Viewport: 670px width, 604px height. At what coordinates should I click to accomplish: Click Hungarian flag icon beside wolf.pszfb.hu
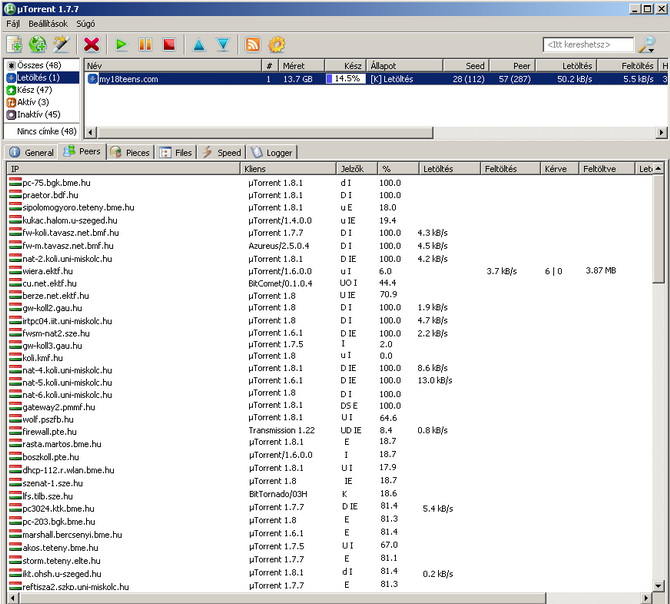click(15, 419)
